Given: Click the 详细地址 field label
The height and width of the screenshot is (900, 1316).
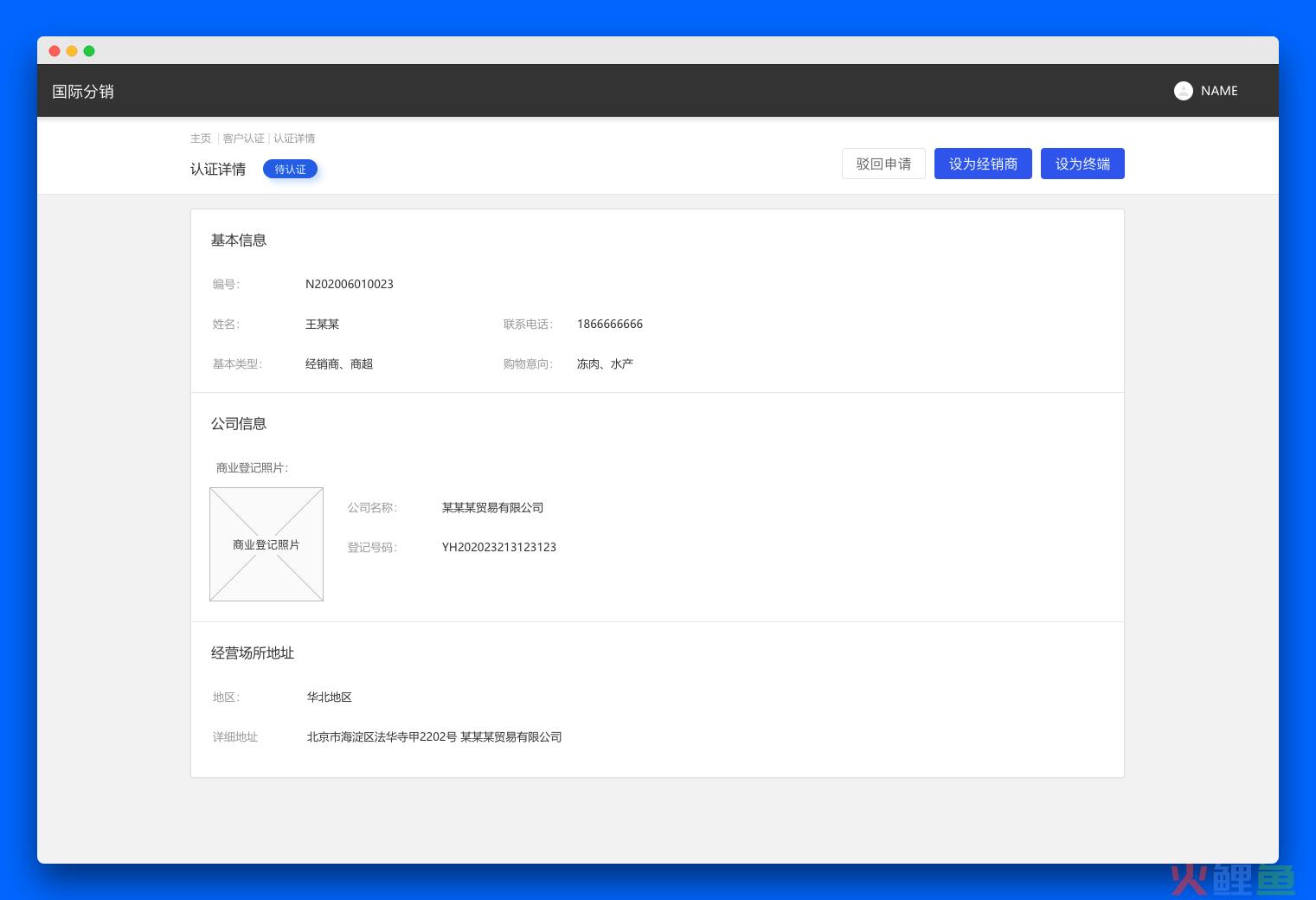Looking at the screenshot, I should tap(235, 737).
